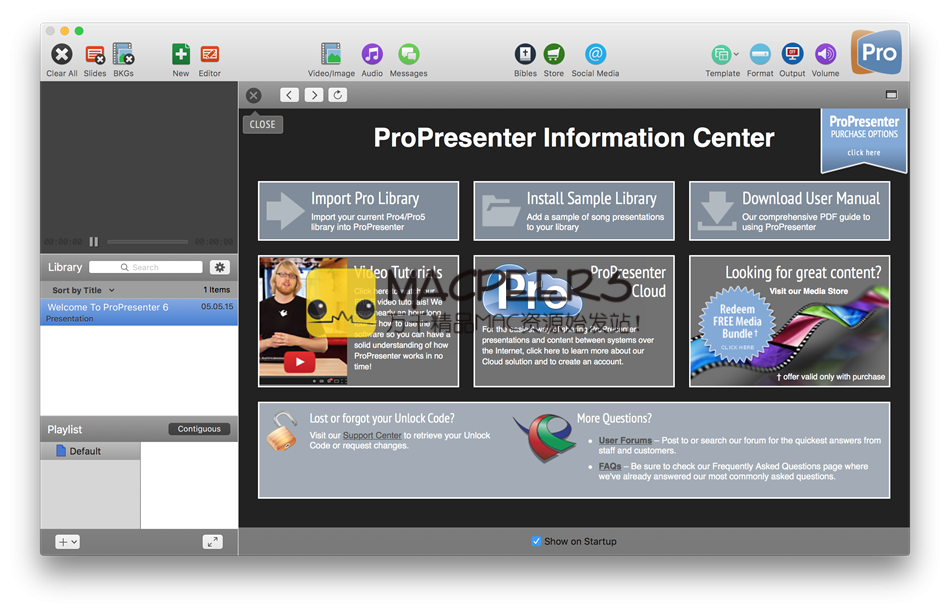Toggle the Output display
The height and width of the screenshot is (612, 950).
click(x=792, y=55)
